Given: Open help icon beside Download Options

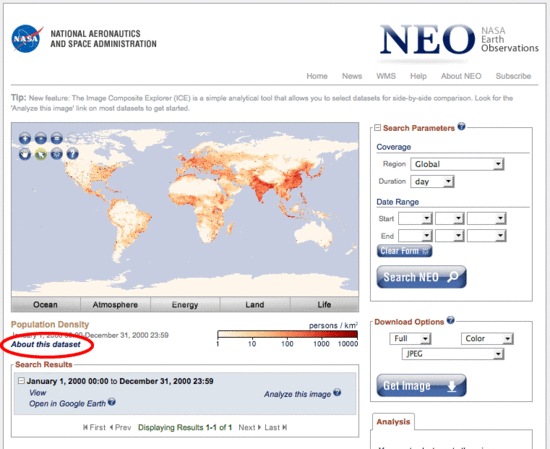Looking at the screenshot, I should pyautogui.click(x=451, y=320).
